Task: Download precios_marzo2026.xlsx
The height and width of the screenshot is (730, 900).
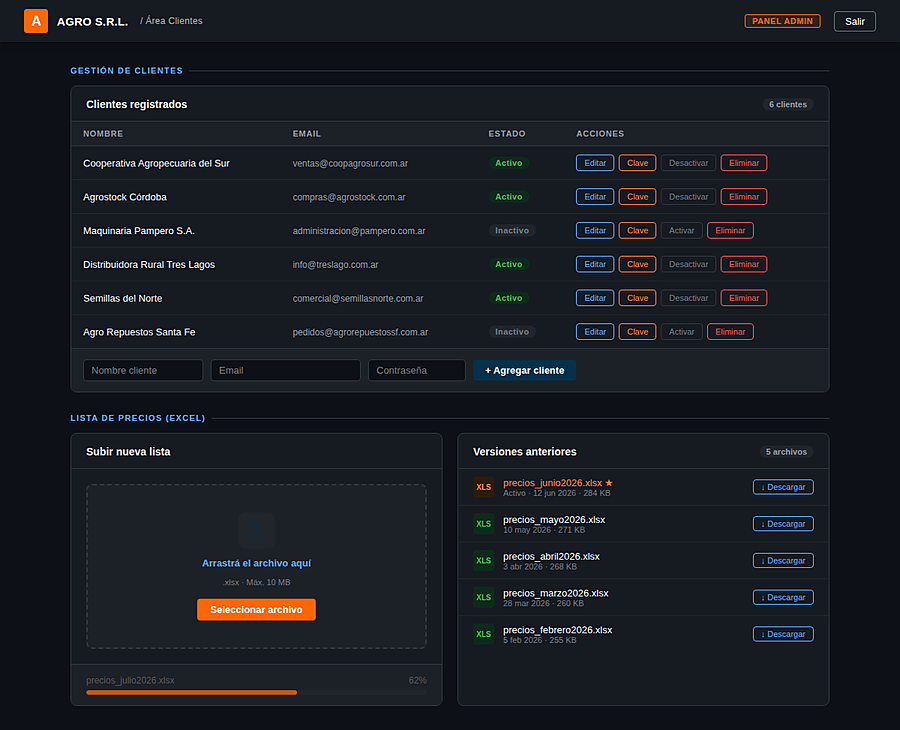Action: [783, 597]
